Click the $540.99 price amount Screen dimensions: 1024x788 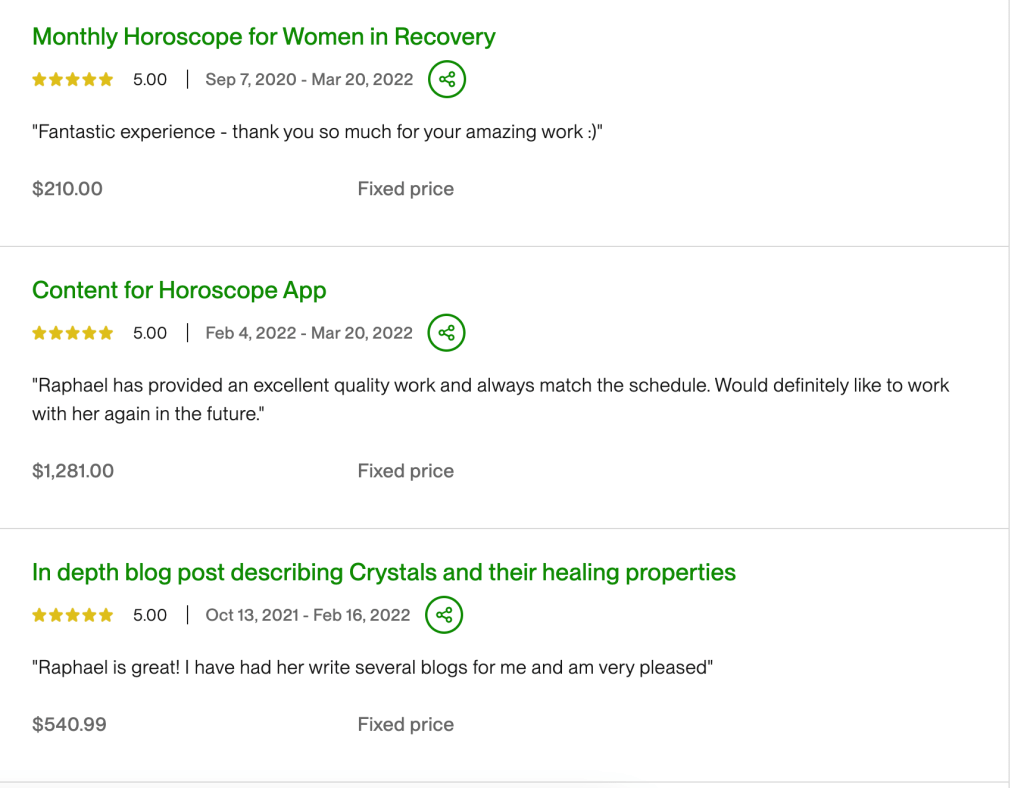click(x=69, y=725)
